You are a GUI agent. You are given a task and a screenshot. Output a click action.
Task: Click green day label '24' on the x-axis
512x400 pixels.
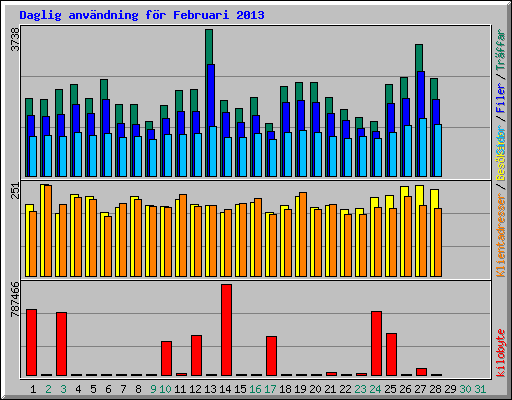(x=375, y=389)
